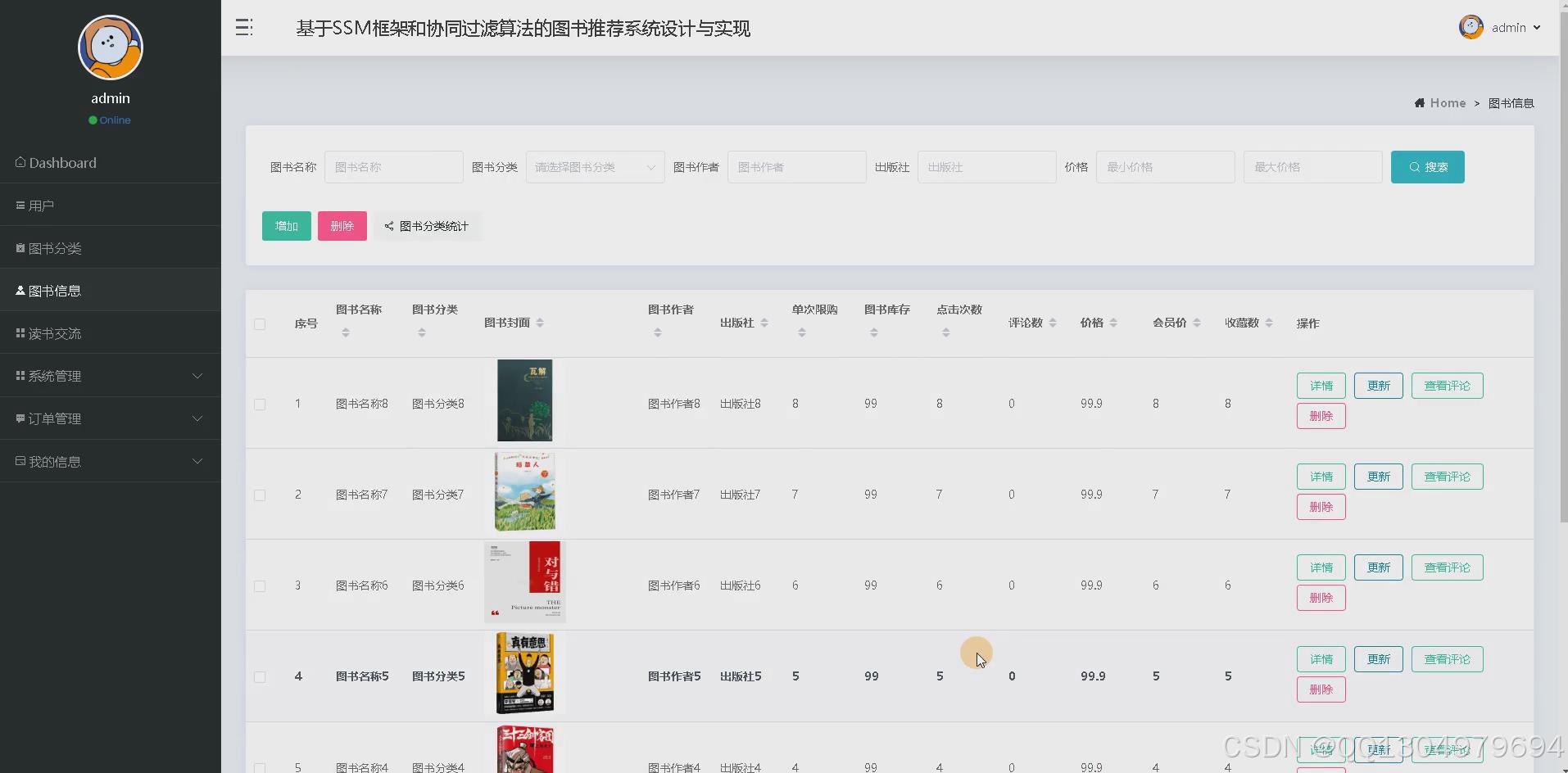
Task: Click the book cover thumbnail of 图书名称5
Action: (525, 673)
